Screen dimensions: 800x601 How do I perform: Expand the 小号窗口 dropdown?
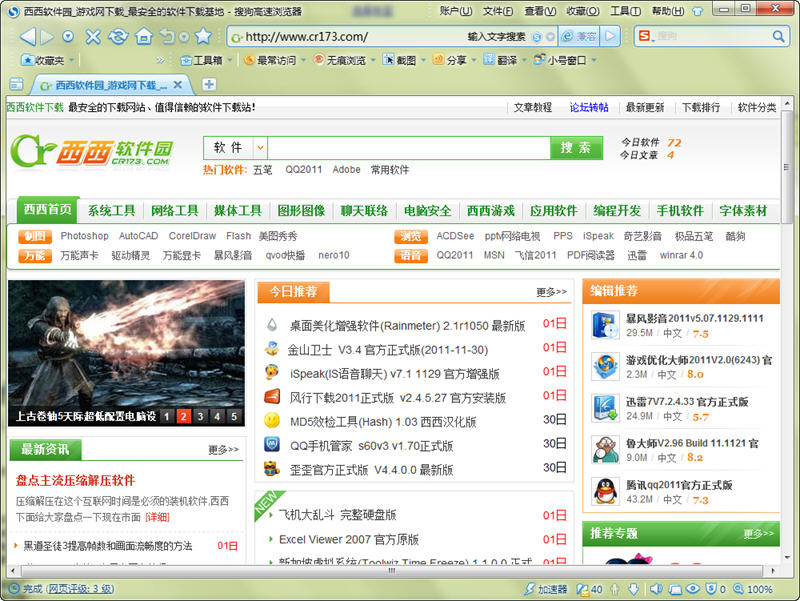coord(594,60)
